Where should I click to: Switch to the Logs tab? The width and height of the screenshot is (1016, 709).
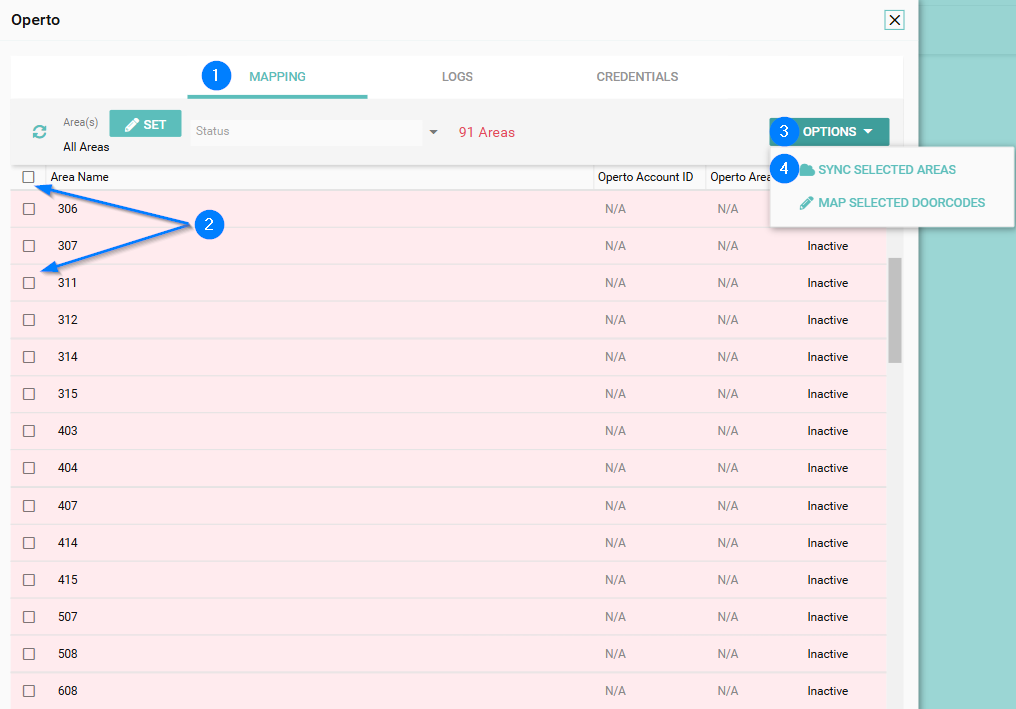pos(457,77)
